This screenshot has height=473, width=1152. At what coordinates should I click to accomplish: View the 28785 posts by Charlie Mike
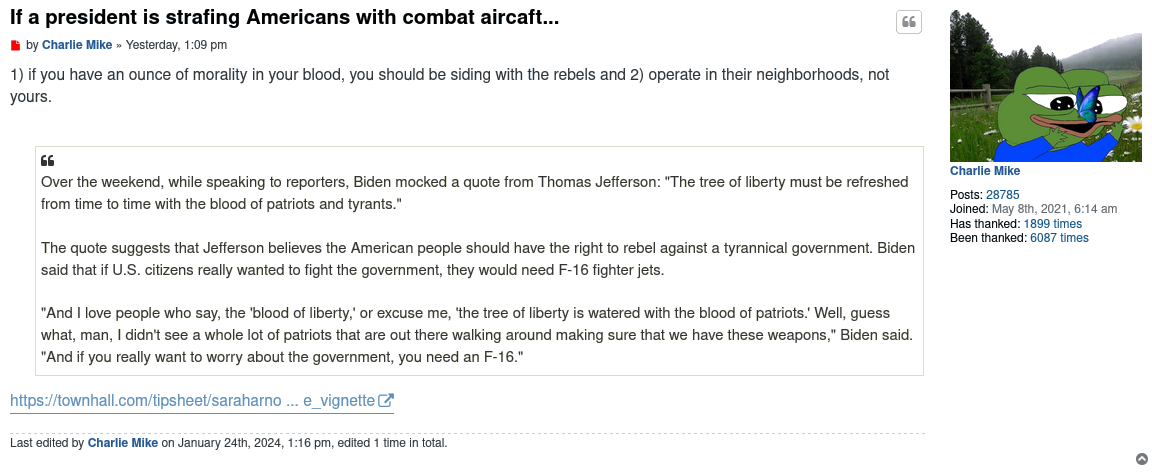[1002, 195]
